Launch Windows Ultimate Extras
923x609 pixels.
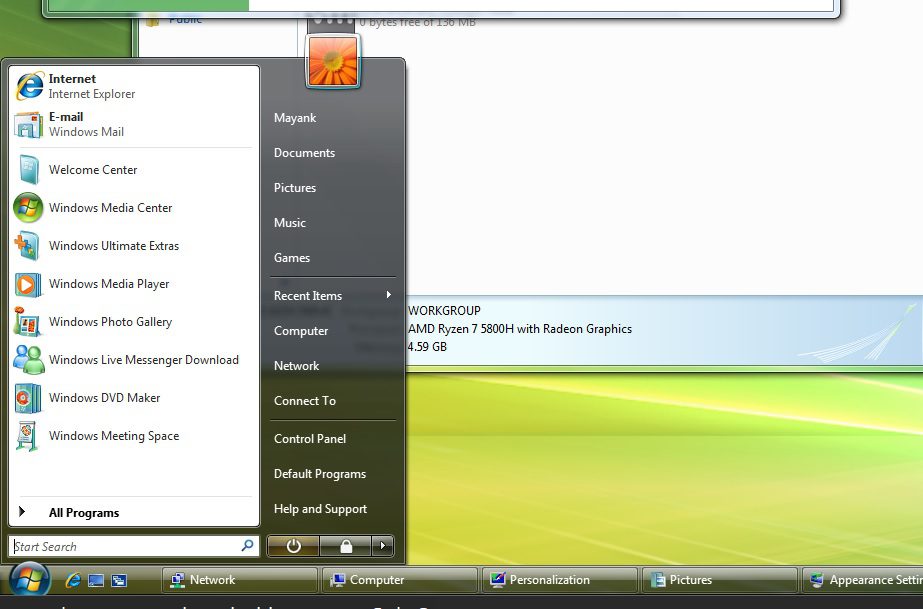coord(113,246)
